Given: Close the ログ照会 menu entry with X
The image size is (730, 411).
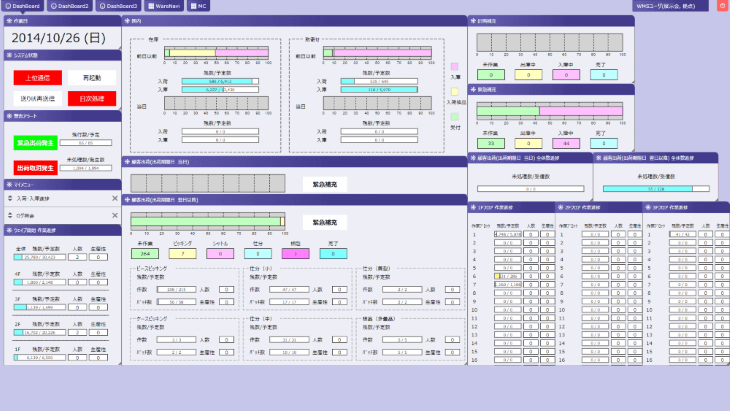Looking at the screenshot, I should (x=114, y=214).
